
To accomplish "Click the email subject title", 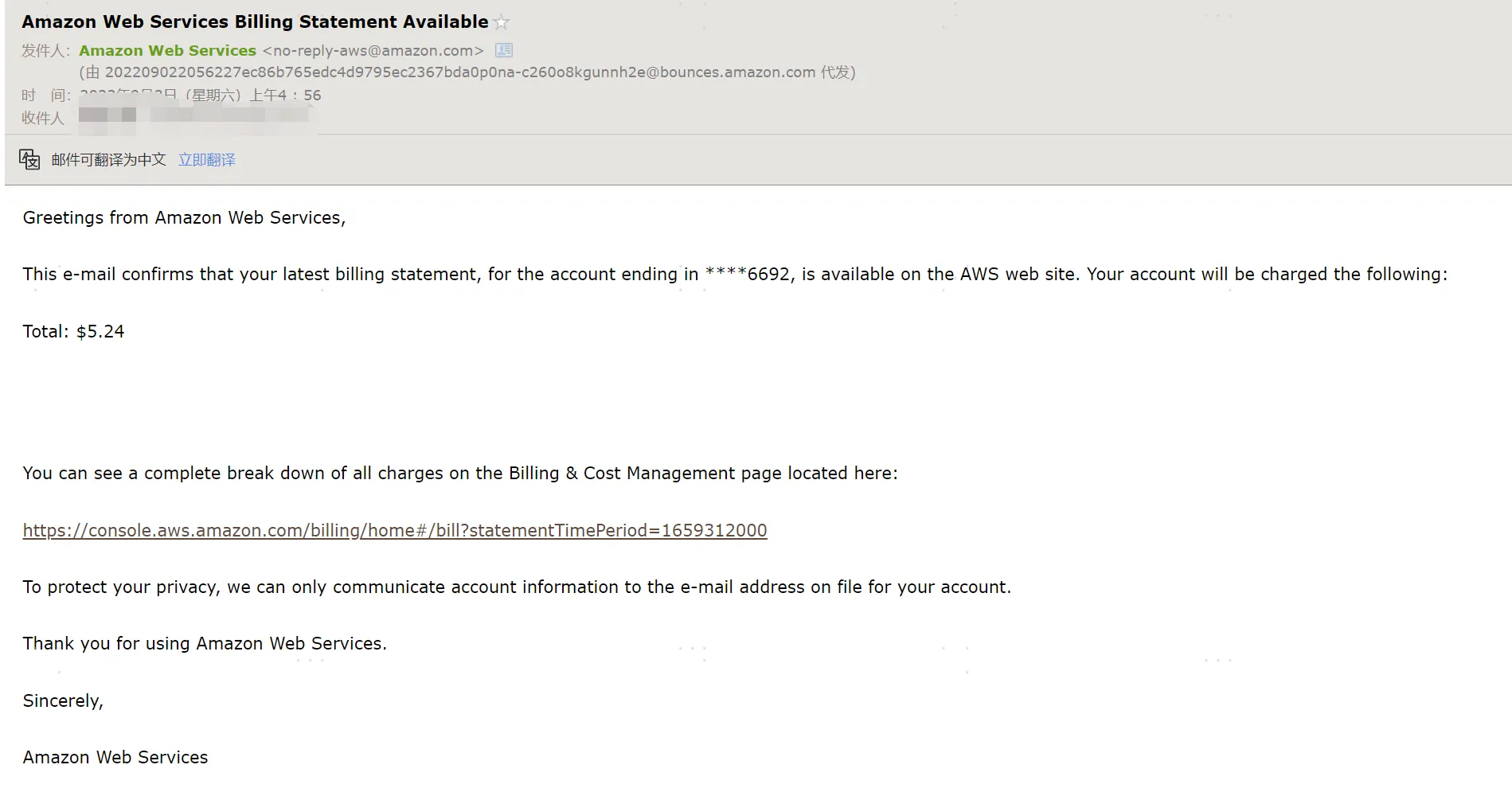I will pyautogui.click(x=255, y=22).
